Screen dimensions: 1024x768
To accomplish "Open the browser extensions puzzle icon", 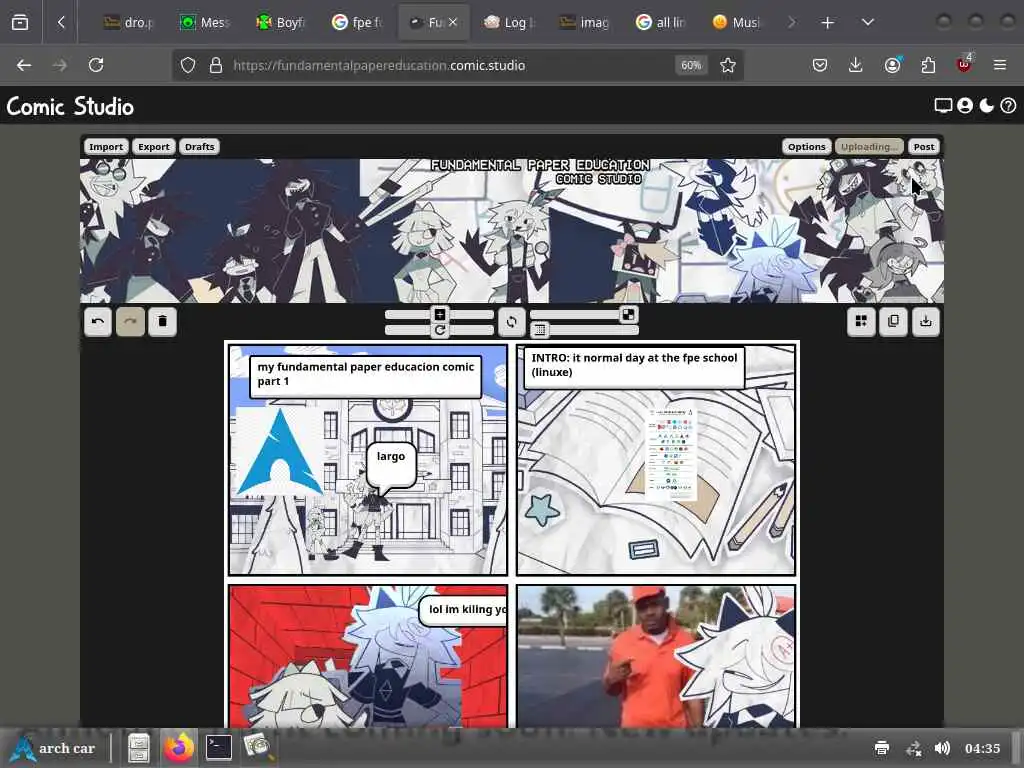I will click(x=928, y=65).
